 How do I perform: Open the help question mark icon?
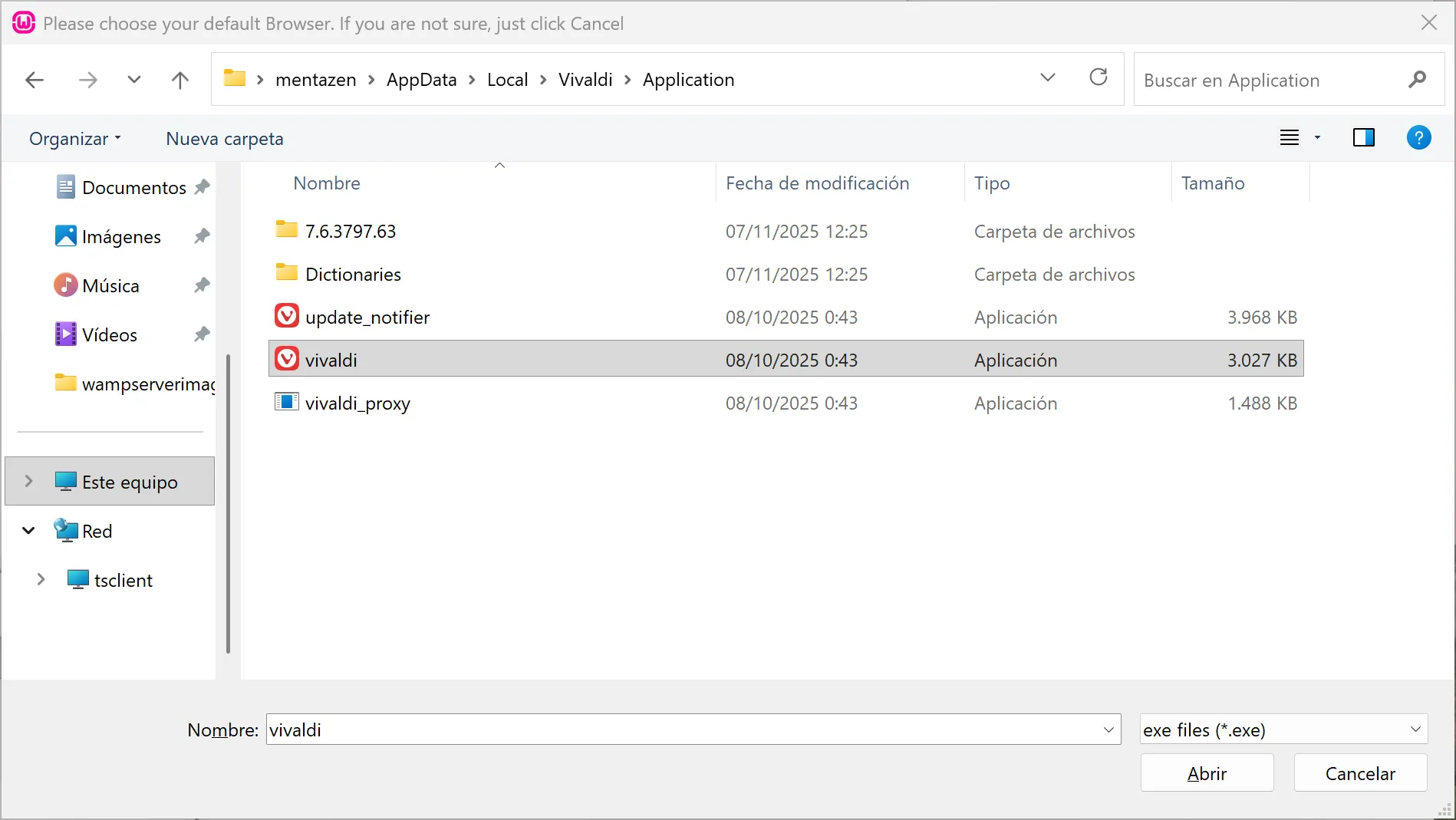pos(1418,138)
